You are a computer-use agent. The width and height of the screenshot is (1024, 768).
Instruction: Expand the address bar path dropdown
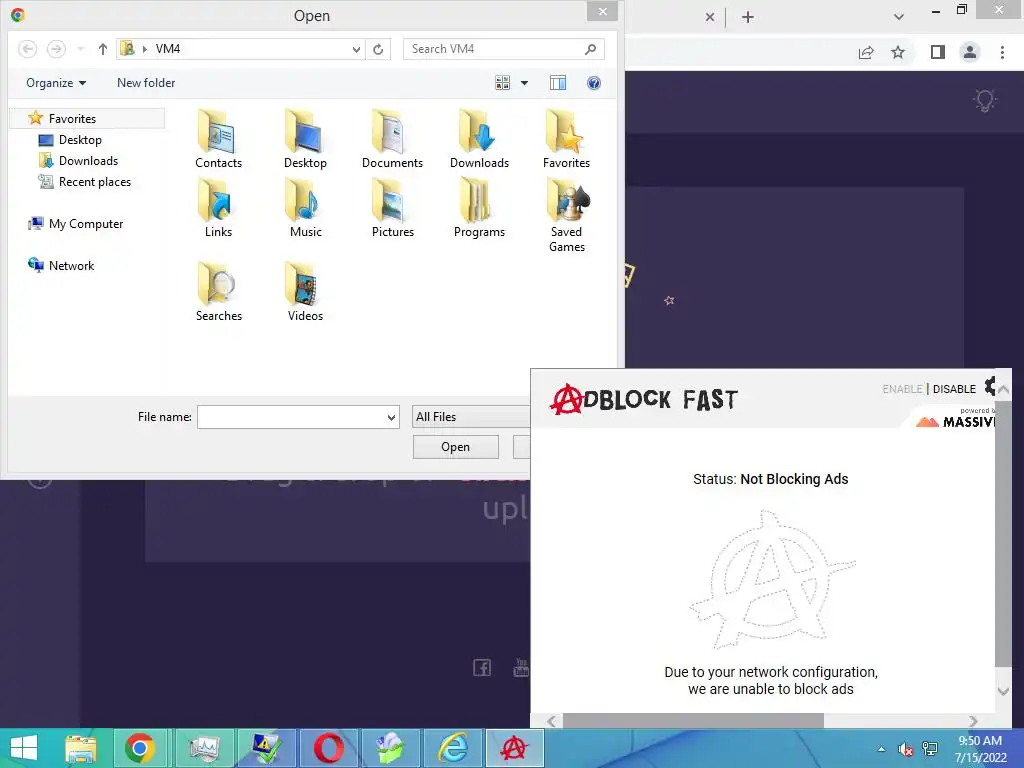(356, 49)
